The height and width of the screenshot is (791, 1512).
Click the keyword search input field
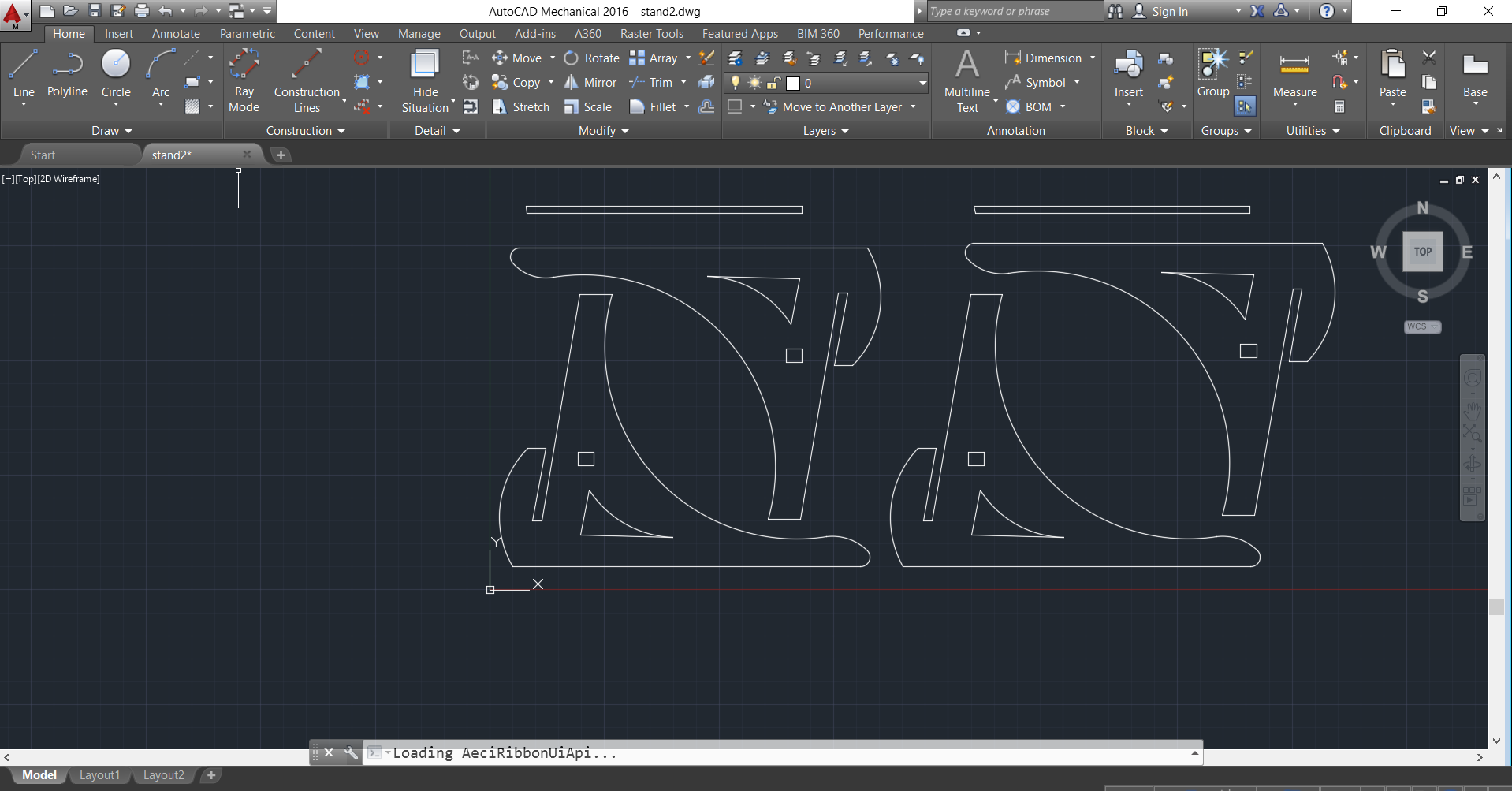(x=1015, y=11)
